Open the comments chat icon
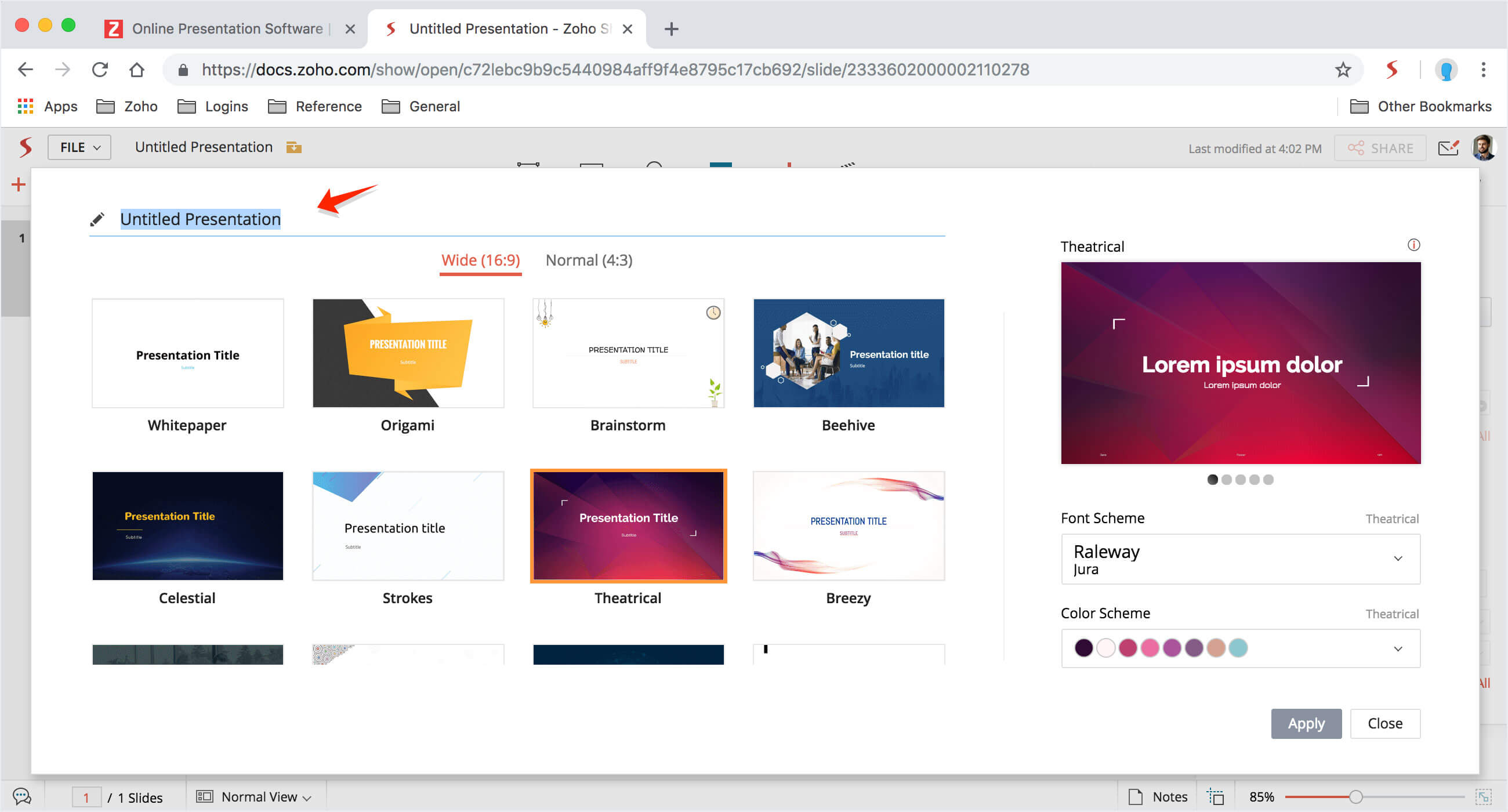The image size is (1508, 812). [x=21, y=796]
